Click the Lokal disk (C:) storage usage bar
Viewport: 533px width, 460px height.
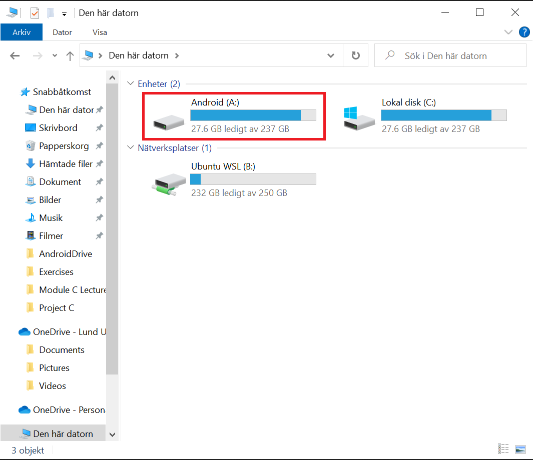tap(444, 115)
